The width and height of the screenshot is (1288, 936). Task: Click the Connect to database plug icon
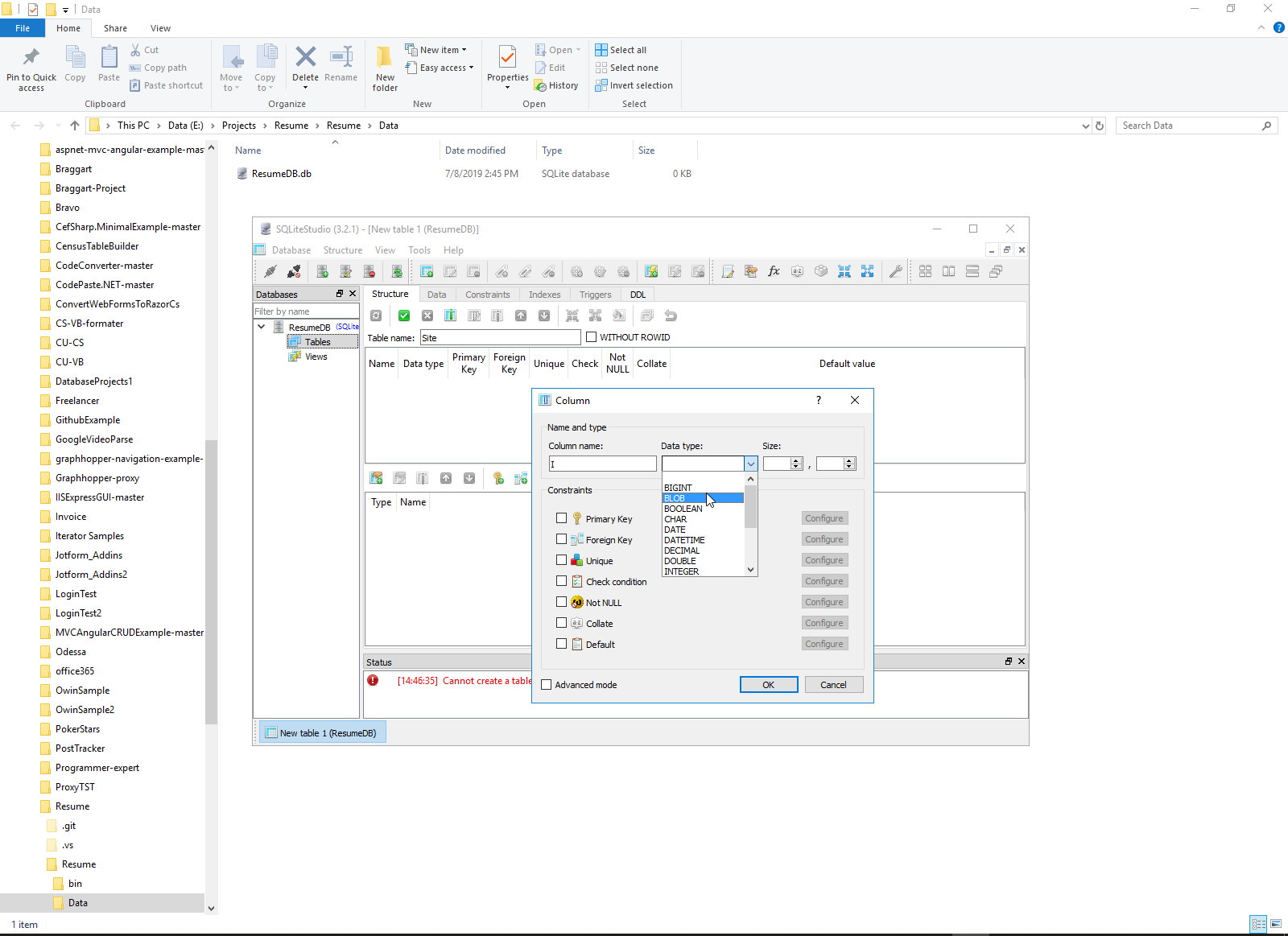[270, 272]
